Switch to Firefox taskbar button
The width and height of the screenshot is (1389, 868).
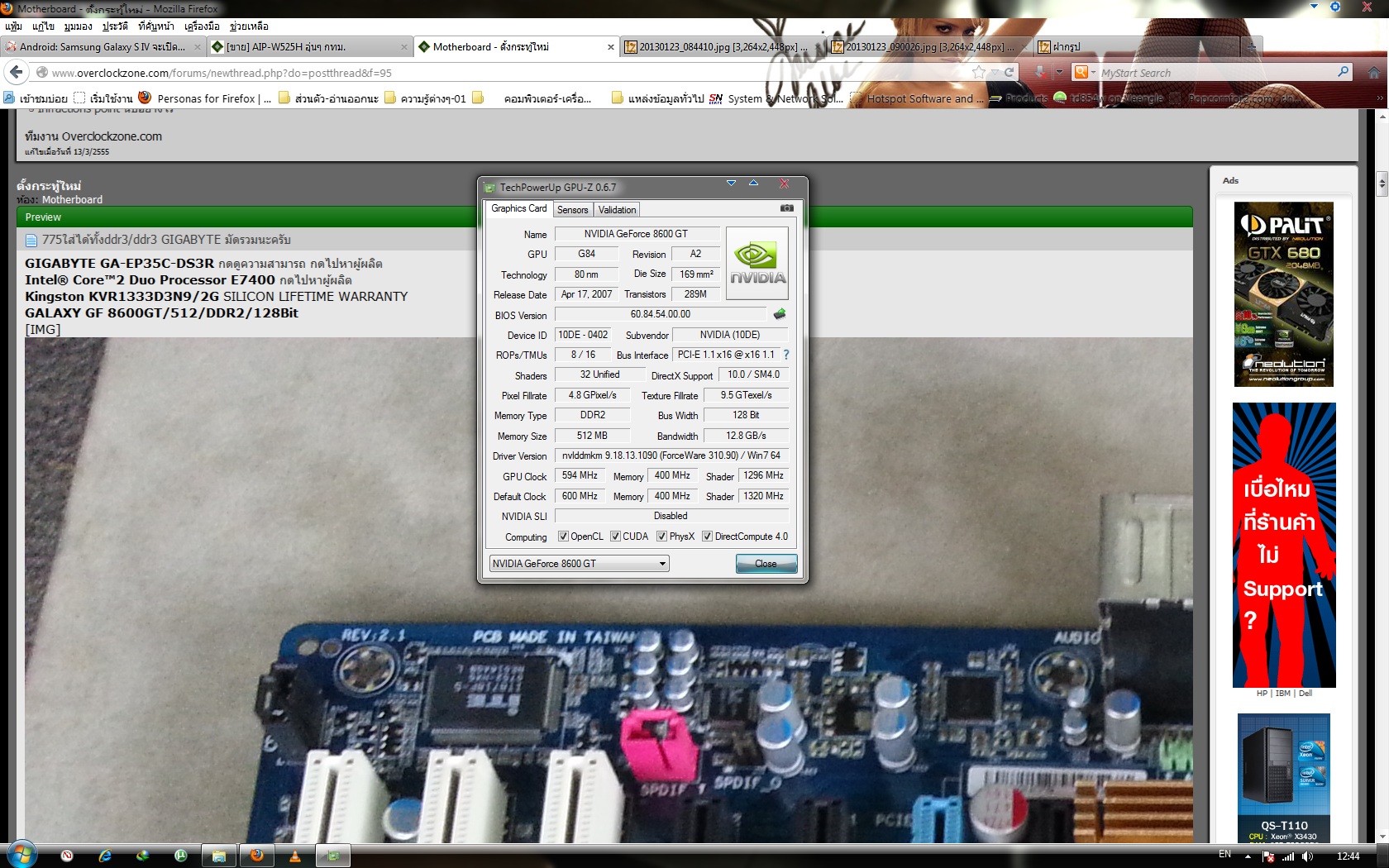coord(257,856)
